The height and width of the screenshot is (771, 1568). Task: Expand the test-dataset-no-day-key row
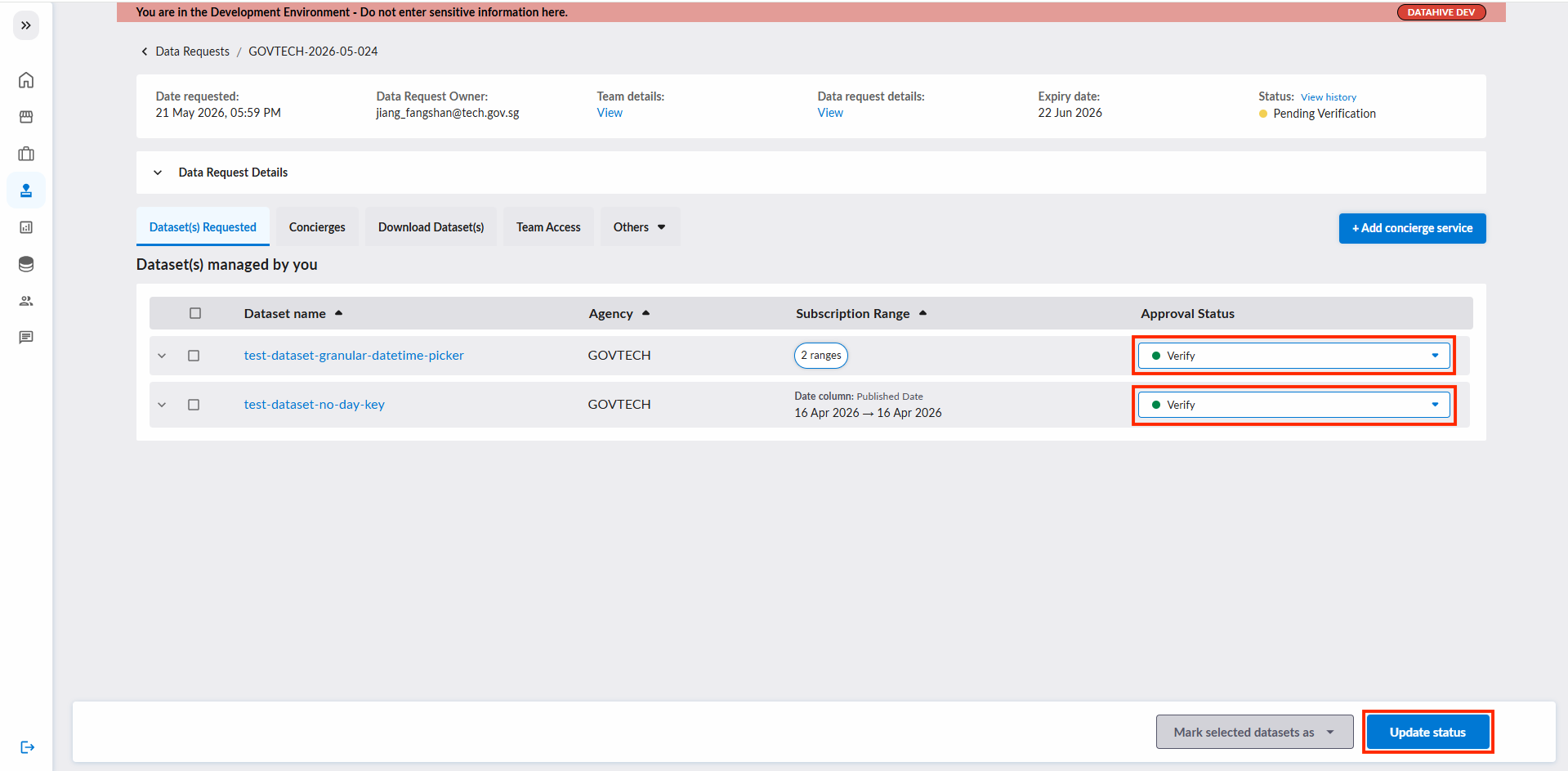[x=162, y=405]
